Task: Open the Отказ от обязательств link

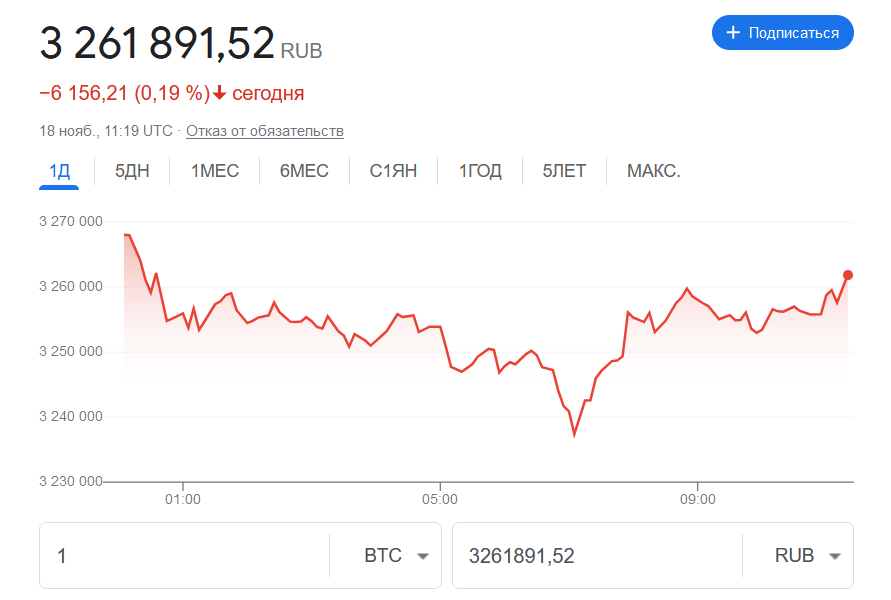Action: tap(265, 131)
